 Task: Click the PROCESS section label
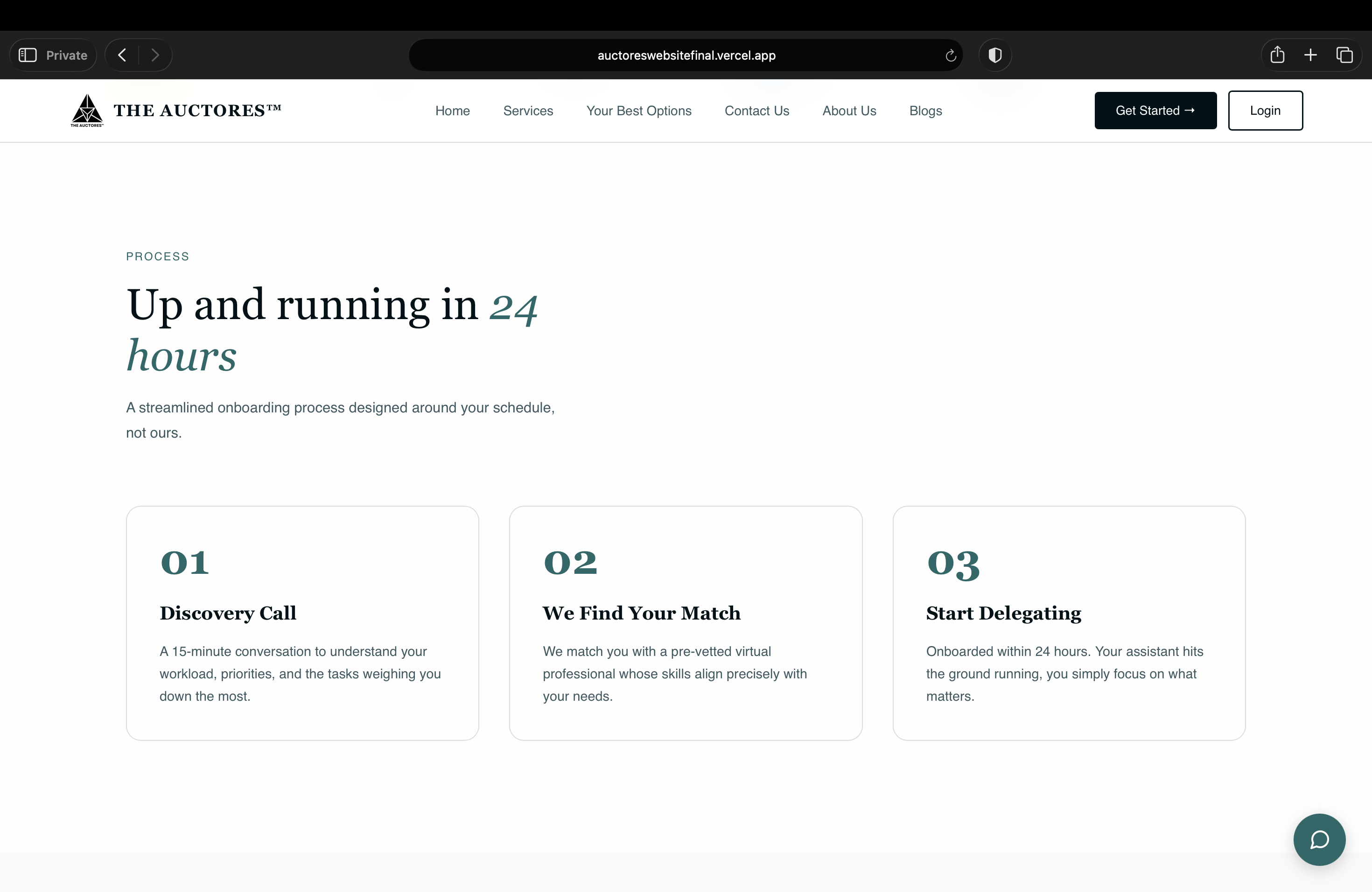(157, 257)
